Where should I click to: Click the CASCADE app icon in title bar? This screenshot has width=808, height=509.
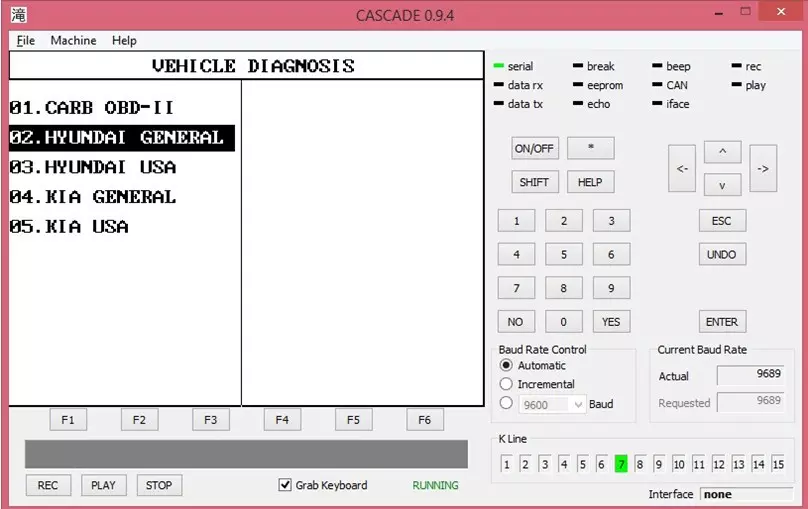pyautogui.click(x=19, y=15)
